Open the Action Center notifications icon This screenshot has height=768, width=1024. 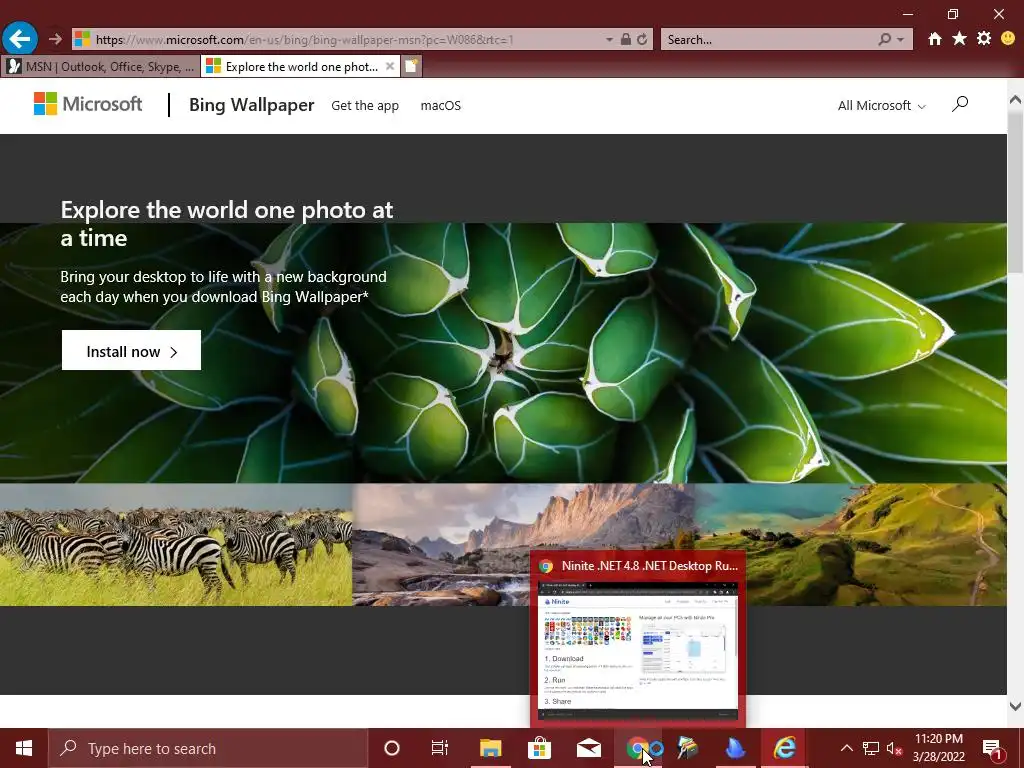coord(992,749)
